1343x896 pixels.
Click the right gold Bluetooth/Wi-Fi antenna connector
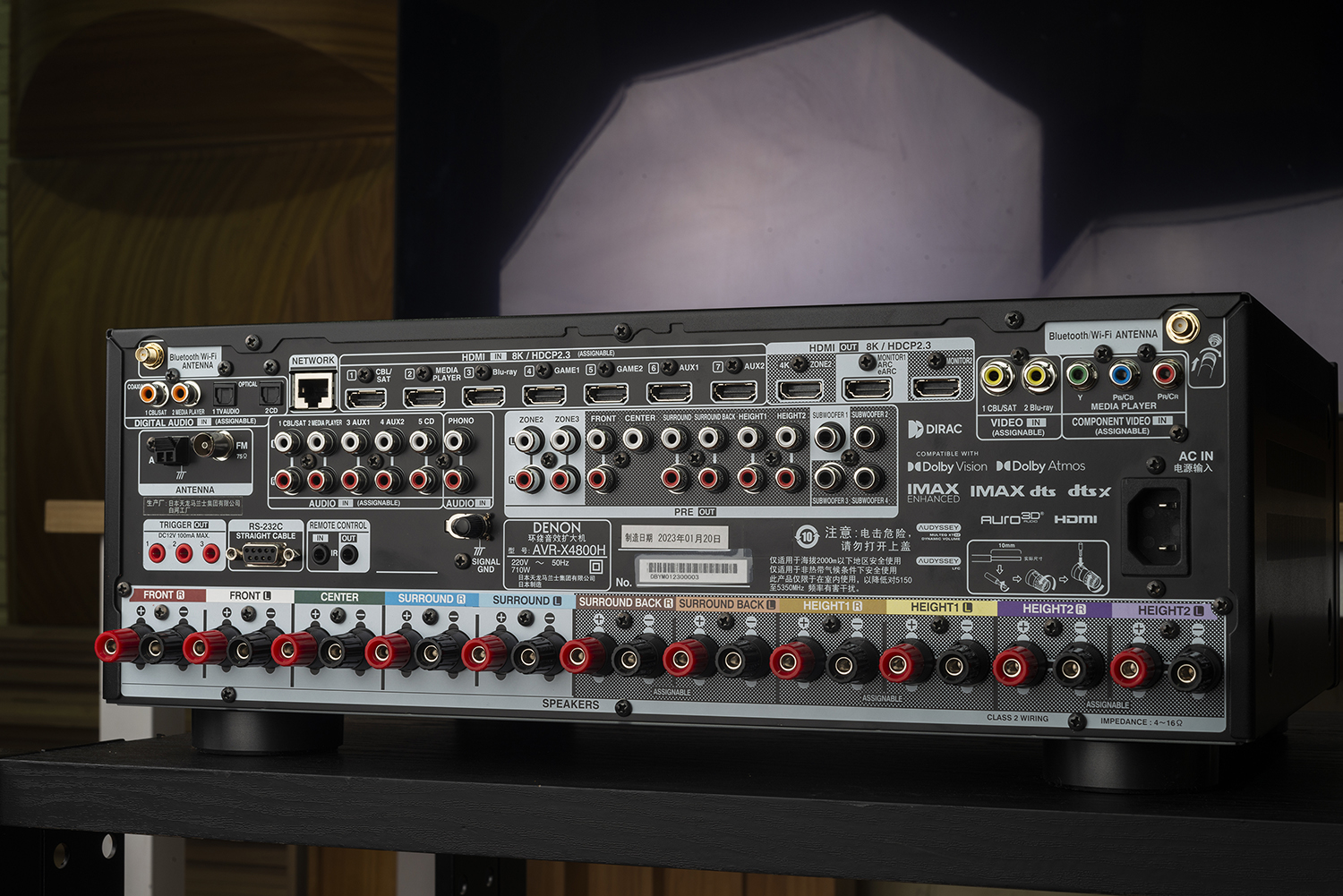click(x=1182, y=327)
